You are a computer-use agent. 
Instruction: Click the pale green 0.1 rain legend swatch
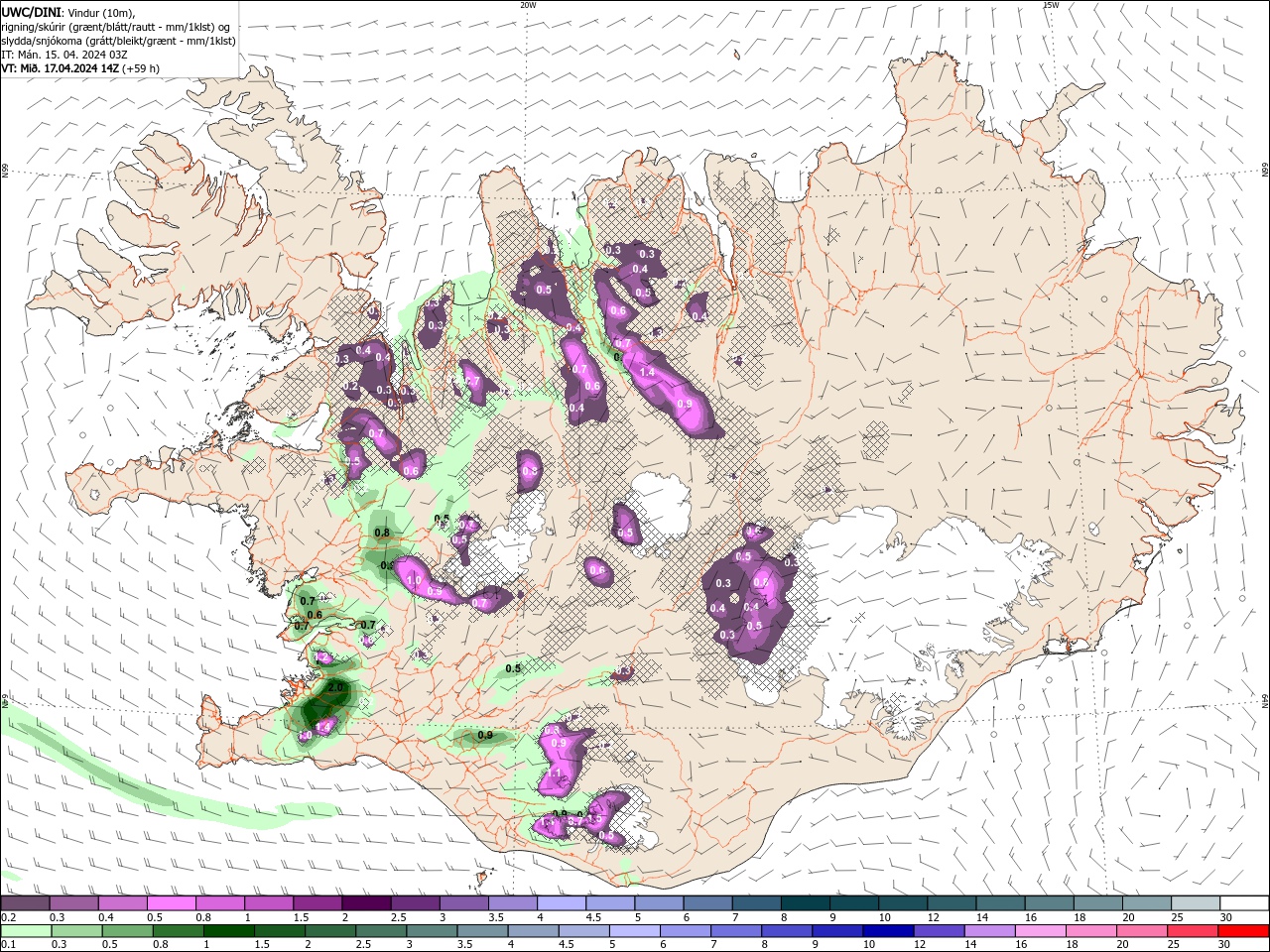click(25, 931)
